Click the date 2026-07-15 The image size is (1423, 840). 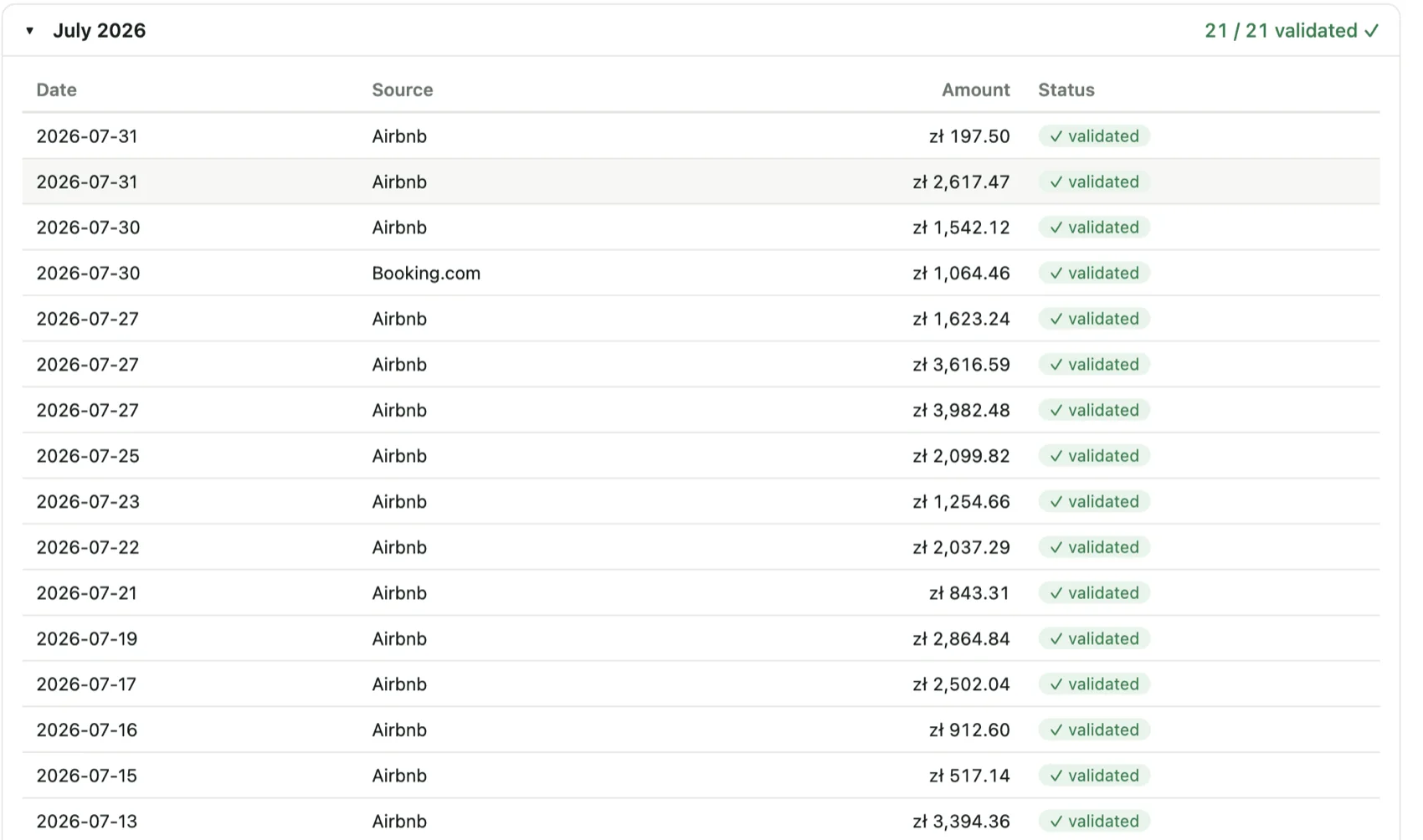(87, 776)
